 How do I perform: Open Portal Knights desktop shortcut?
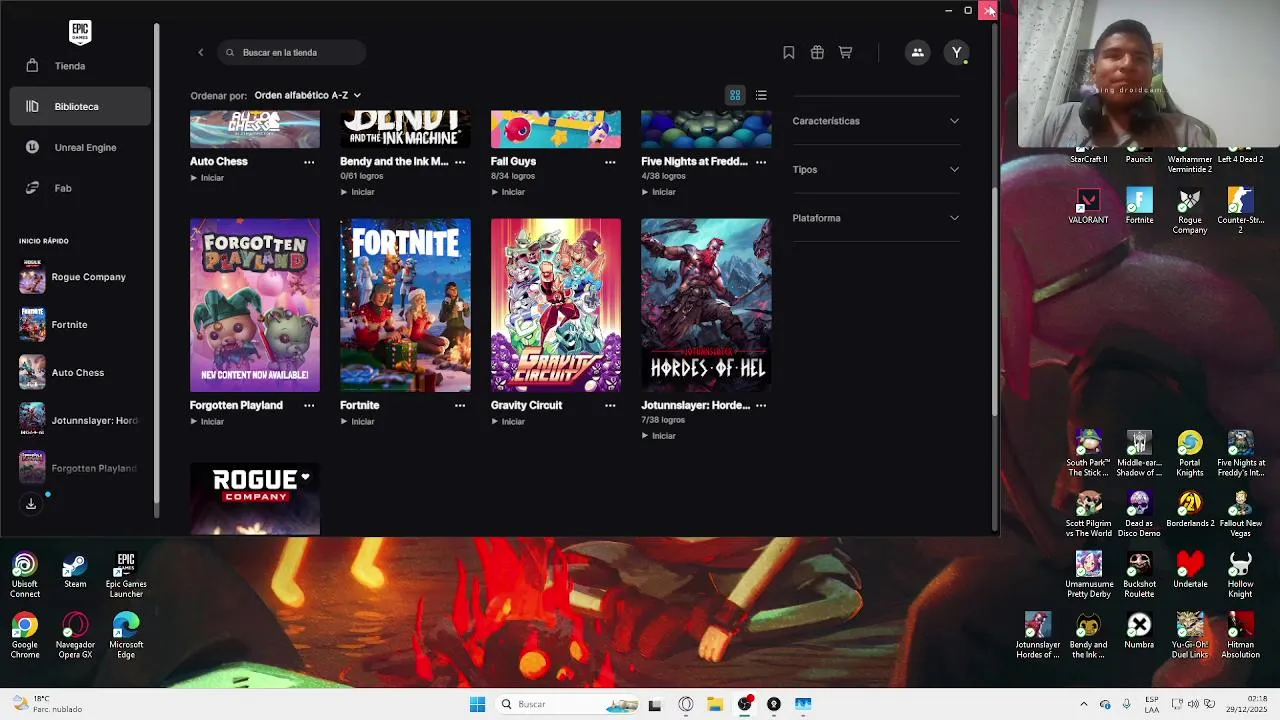tap(1189, 454)
